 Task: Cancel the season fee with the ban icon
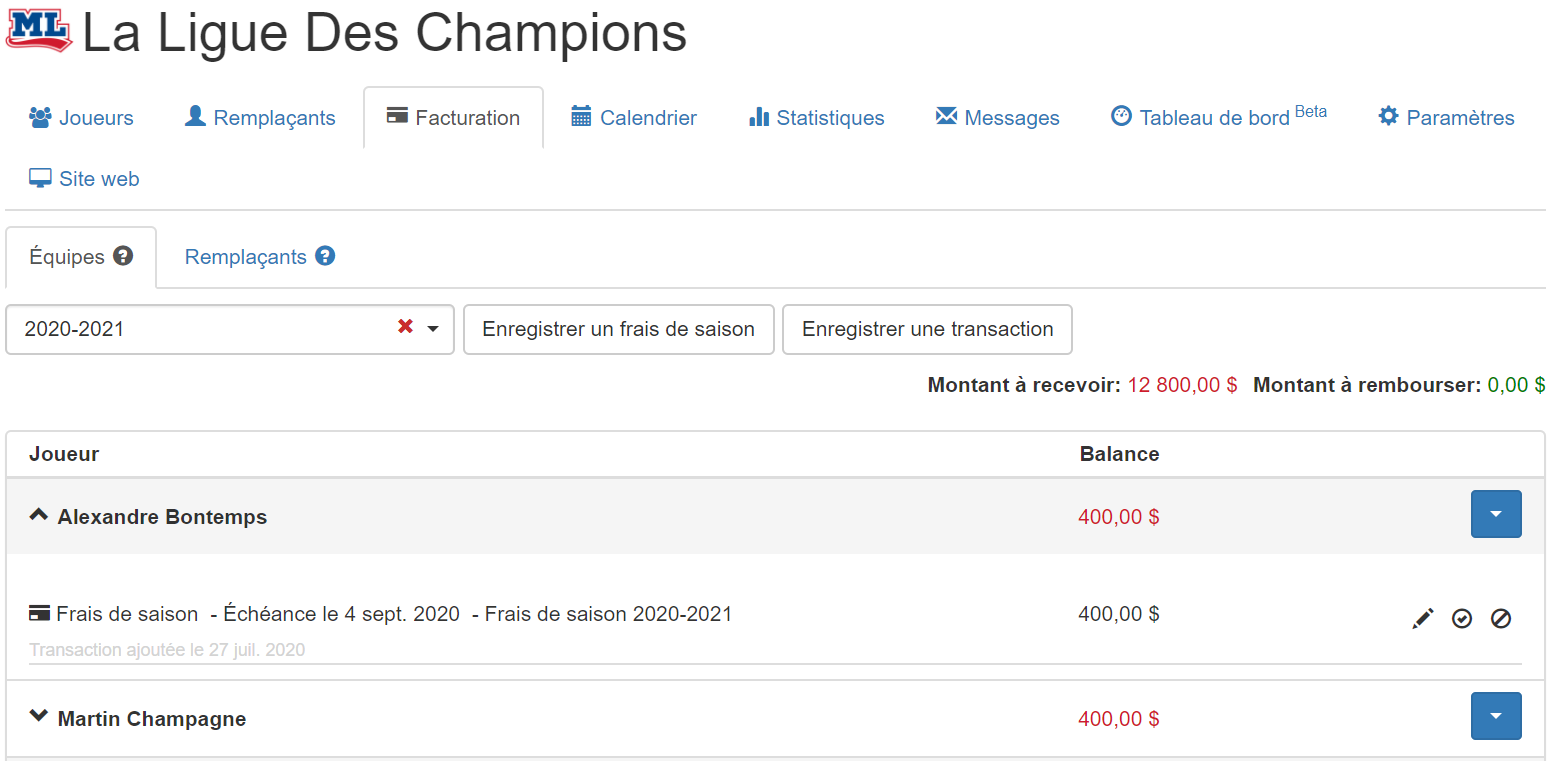tap(1501, 619)
